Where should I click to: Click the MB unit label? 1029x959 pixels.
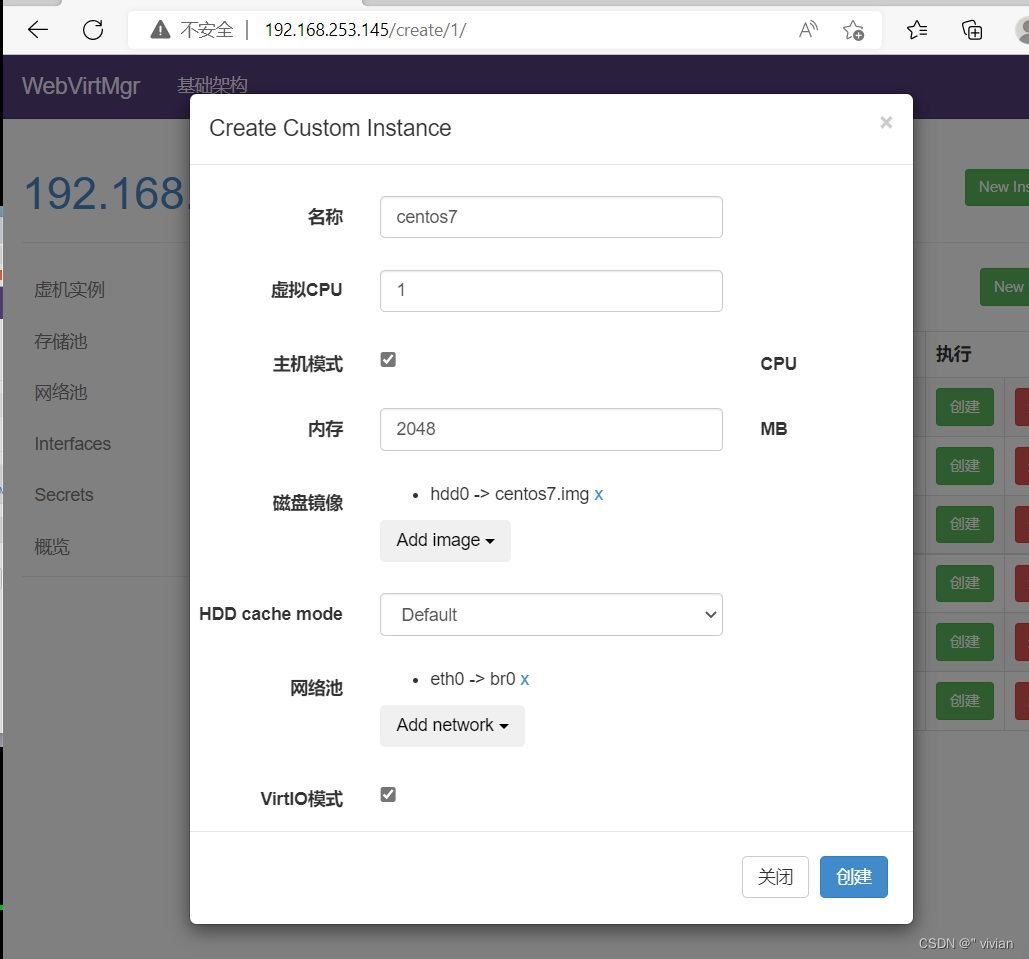coord(774,429)
